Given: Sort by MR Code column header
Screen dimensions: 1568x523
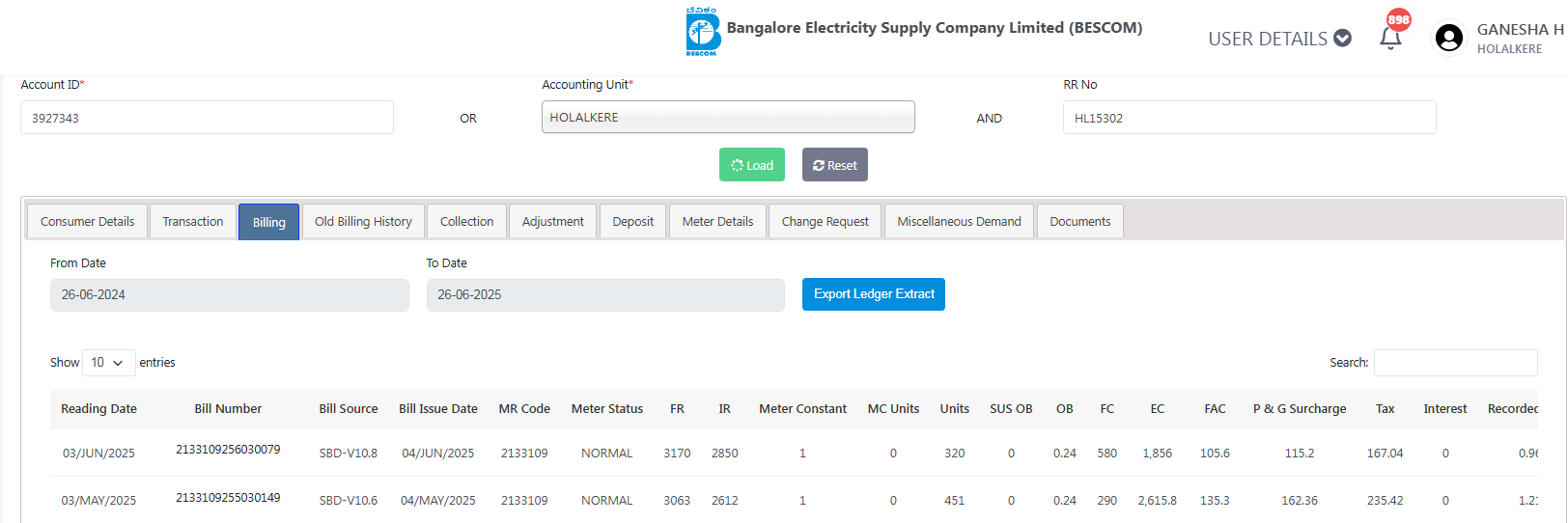Looking at the screenshot, I should 524,409.
